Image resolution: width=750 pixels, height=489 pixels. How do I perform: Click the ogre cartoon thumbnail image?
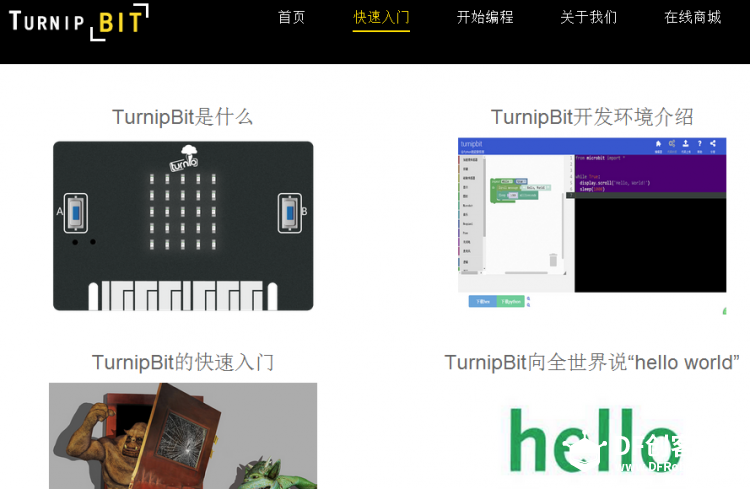(183, 436)
